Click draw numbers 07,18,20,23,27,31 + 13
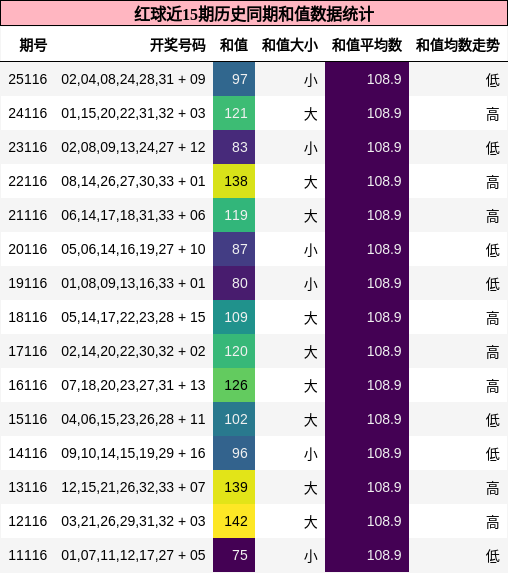Screen dimensions: 508x573 tap(133, 385)
